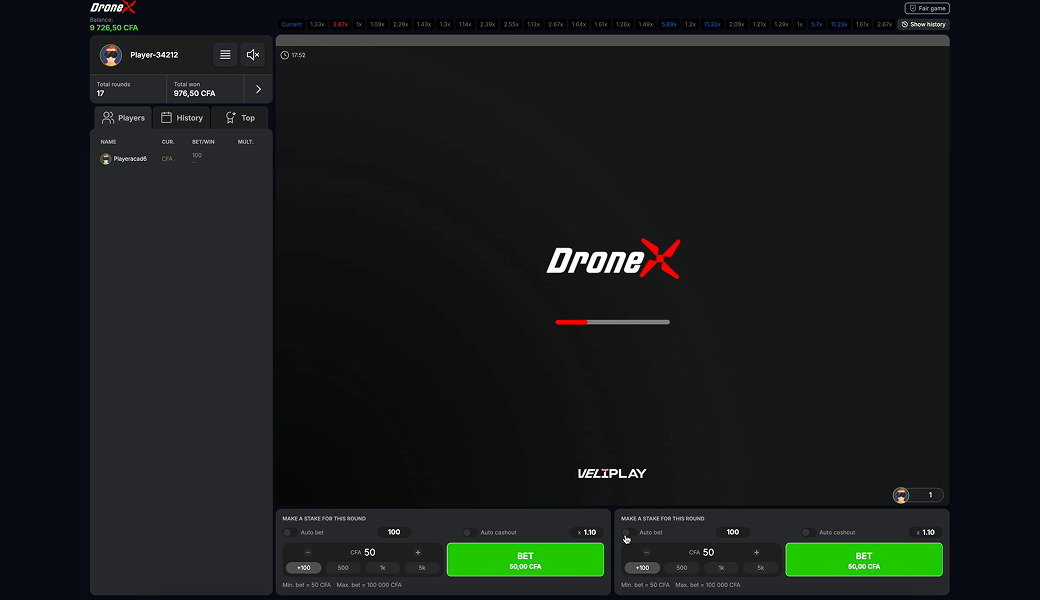The image size is (1040, 600).
Task: Click the Show history clock icon
Action: (x=906, y=24)
